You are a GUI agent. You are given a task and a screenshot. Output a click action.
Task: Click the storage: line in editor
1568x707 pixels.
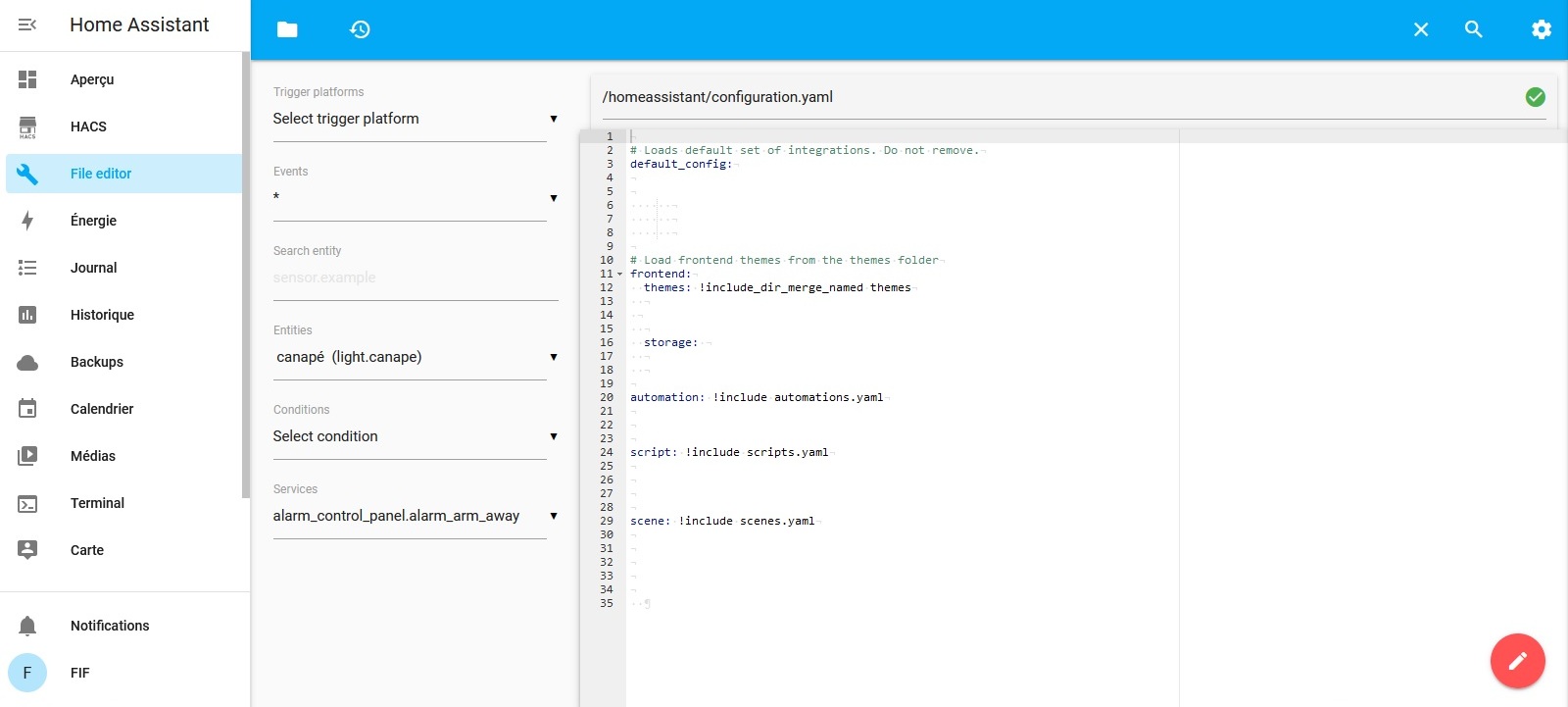[x=671, y=342]
